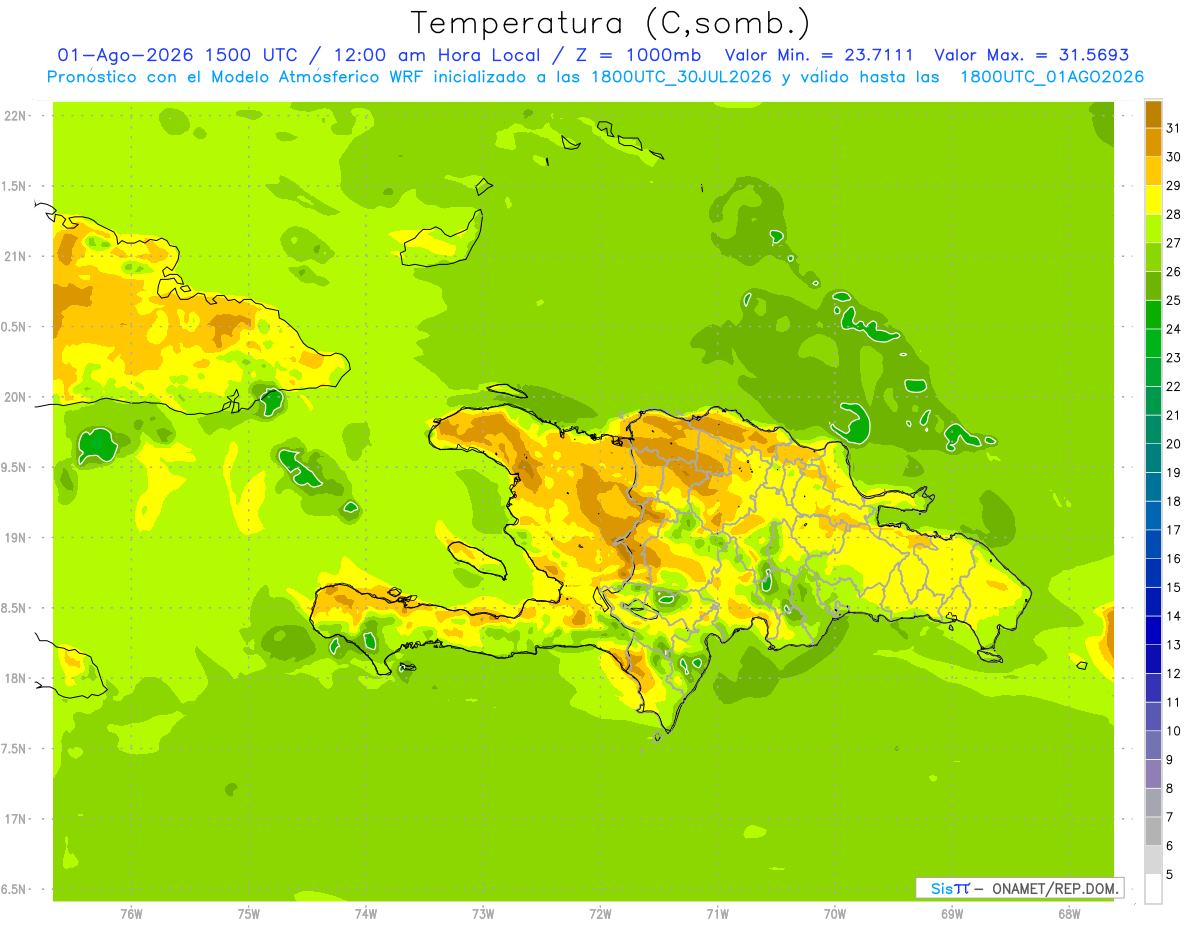
Task: Click the "68W" longitude axis label
Action: click(1068, 914)
